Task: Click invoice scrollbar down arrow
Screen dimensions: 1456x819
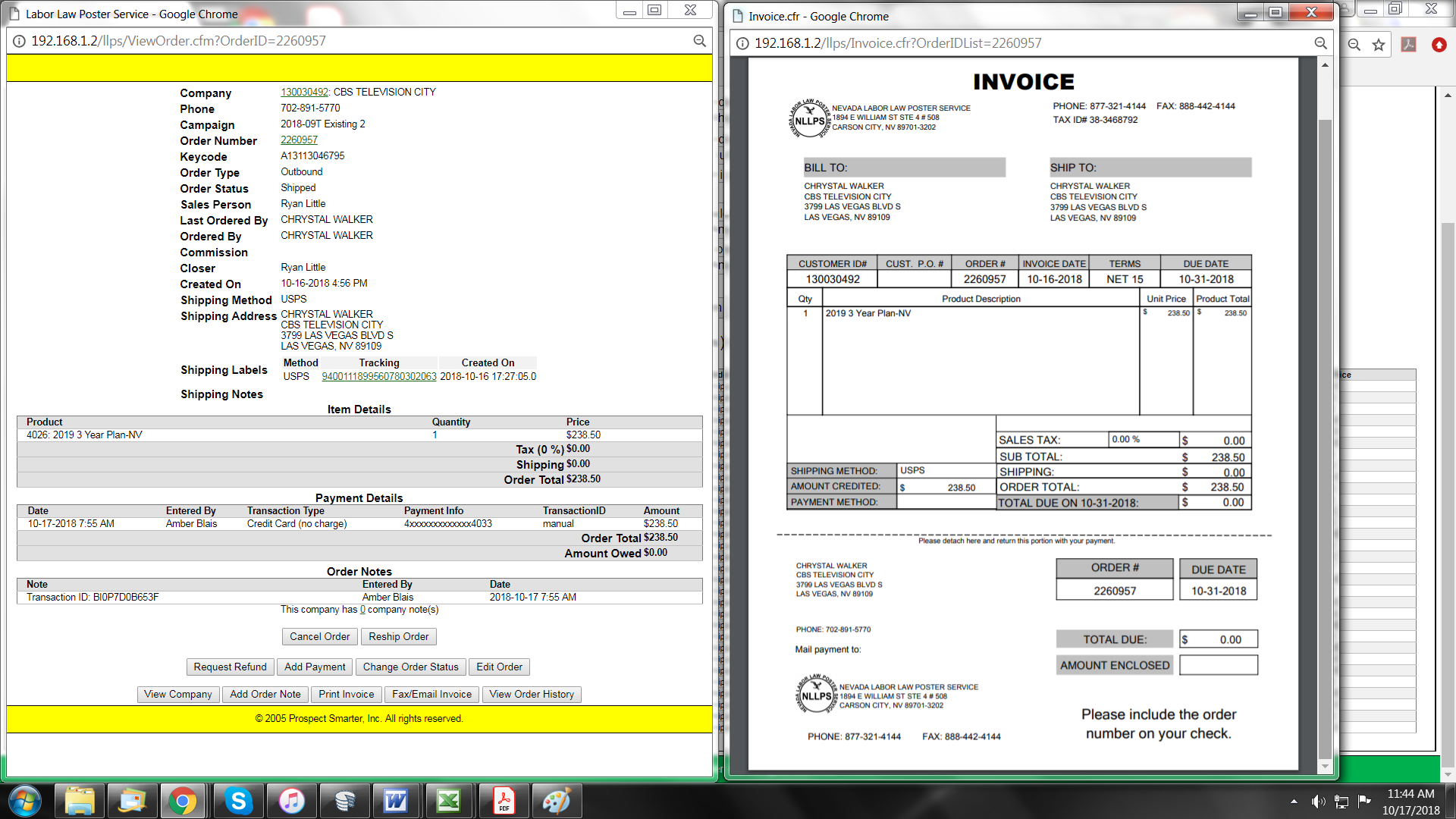Action: point(1325,766)
